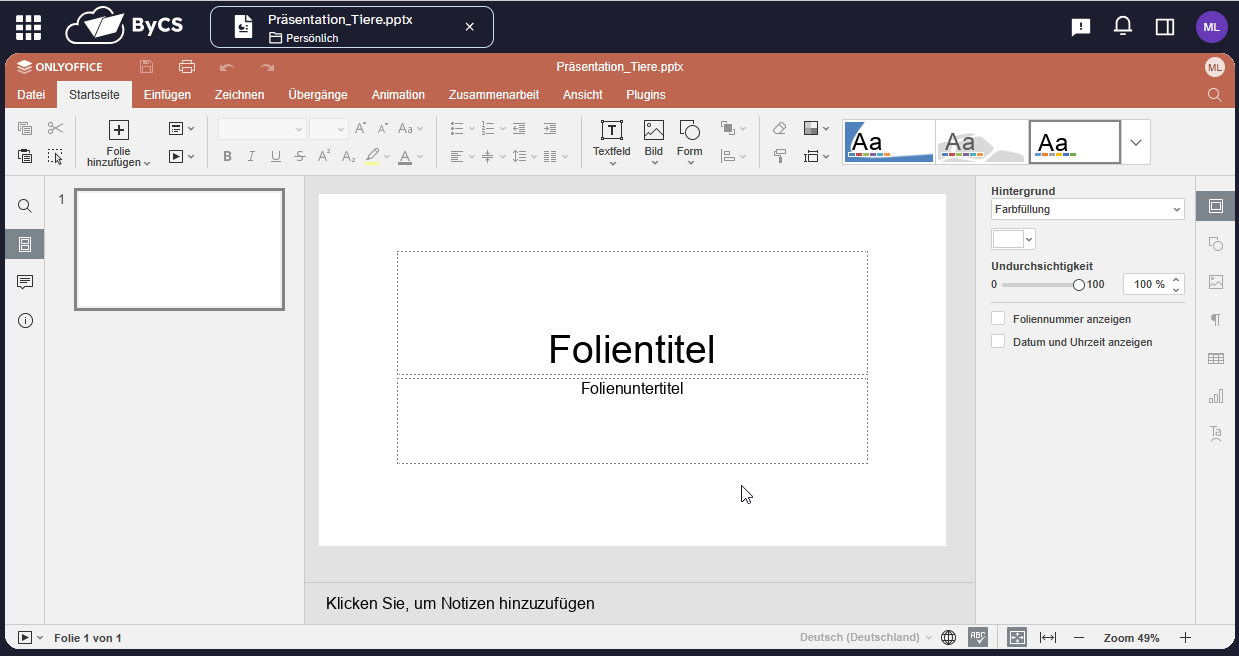The width and height of the screenshot is (1239, 656).
Task: Click the fit to slide icon
Action: [x=1017, y=637]
